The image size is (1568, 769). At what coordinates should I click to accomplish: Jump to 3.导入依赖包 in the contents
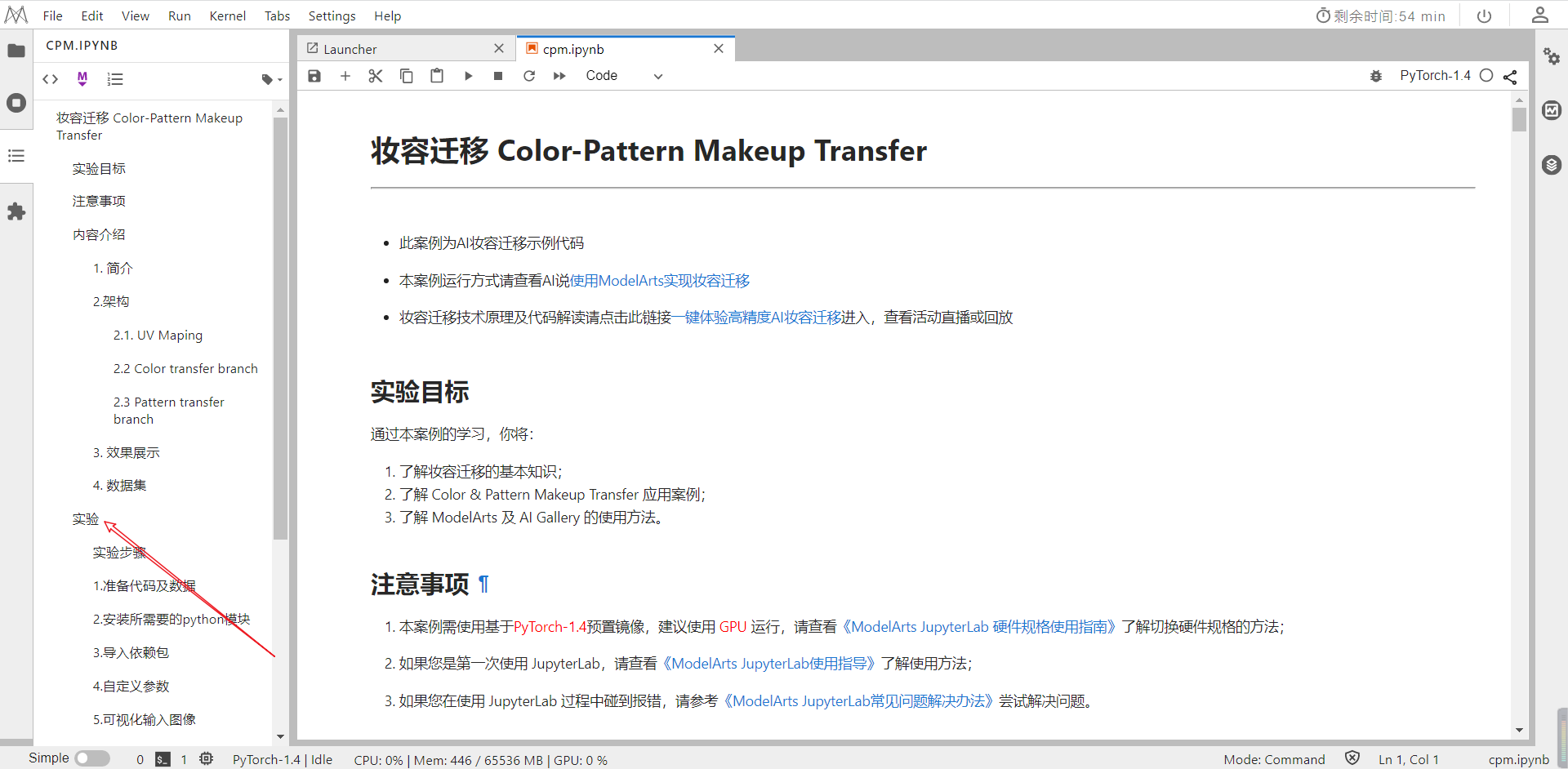tap(131, 653)
